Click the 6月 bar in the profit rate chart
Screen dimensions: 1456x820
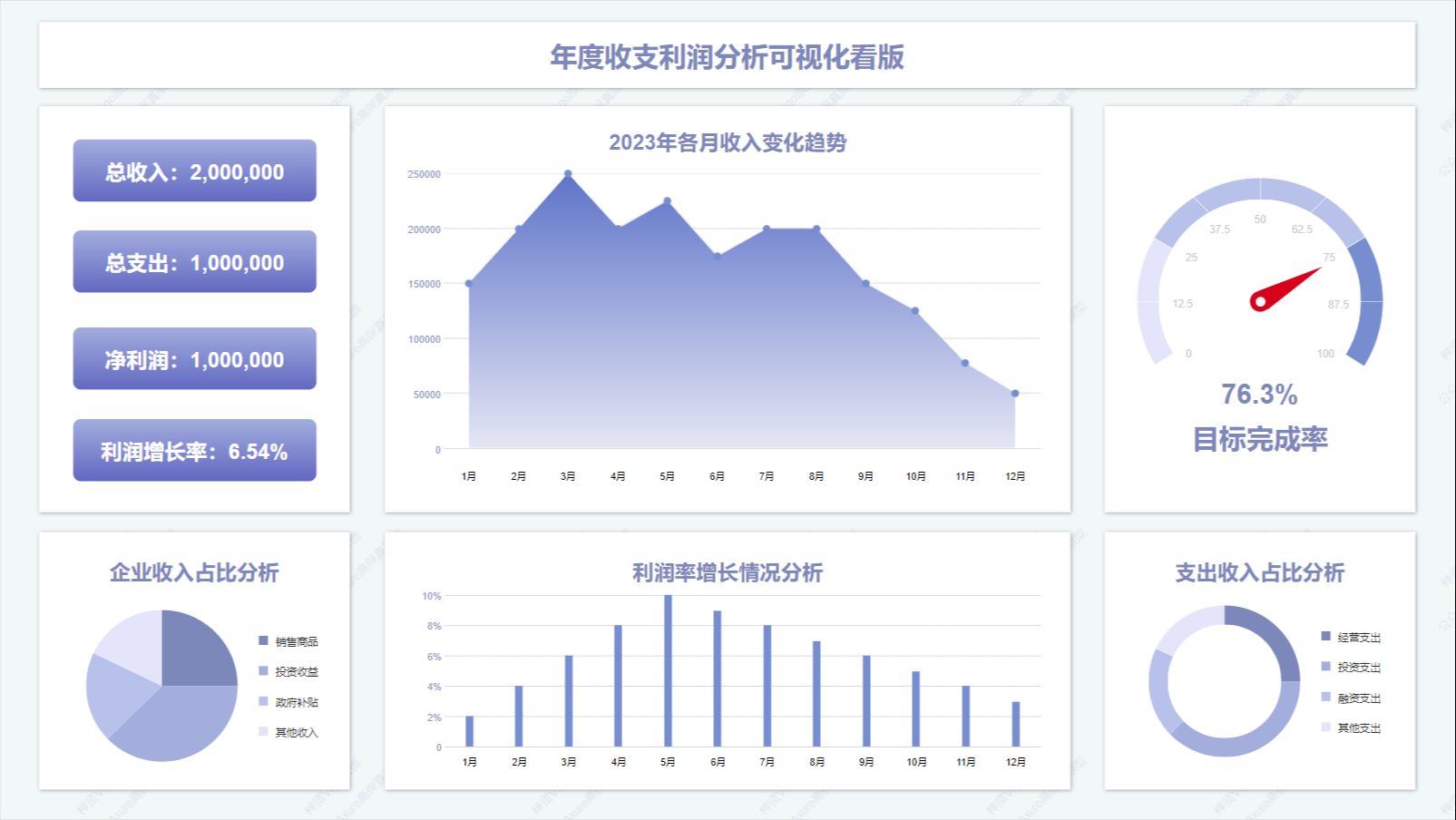click(718, 678)
